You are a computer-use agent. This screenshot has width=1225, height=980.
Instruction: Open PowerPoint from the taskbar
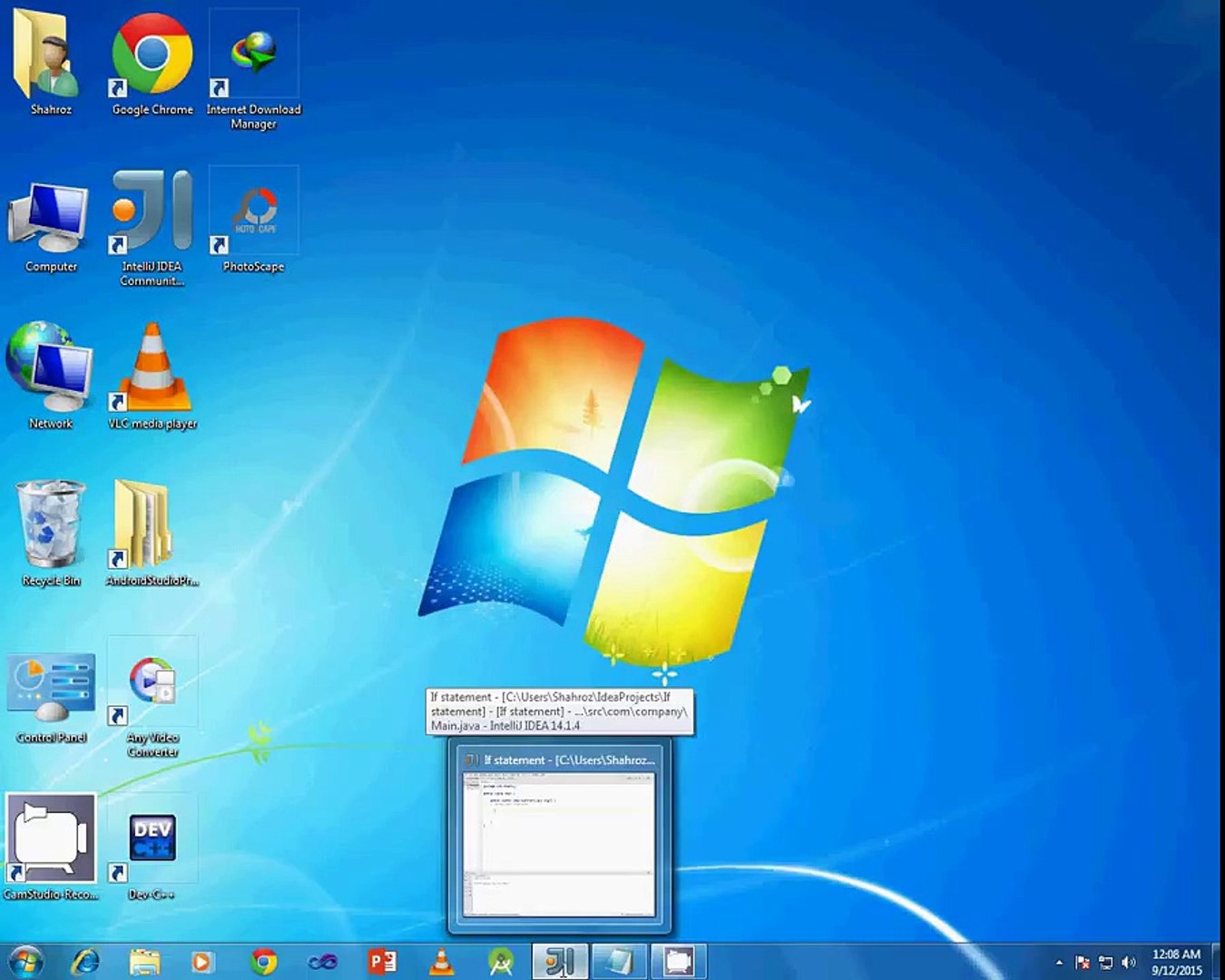(382, 961)
